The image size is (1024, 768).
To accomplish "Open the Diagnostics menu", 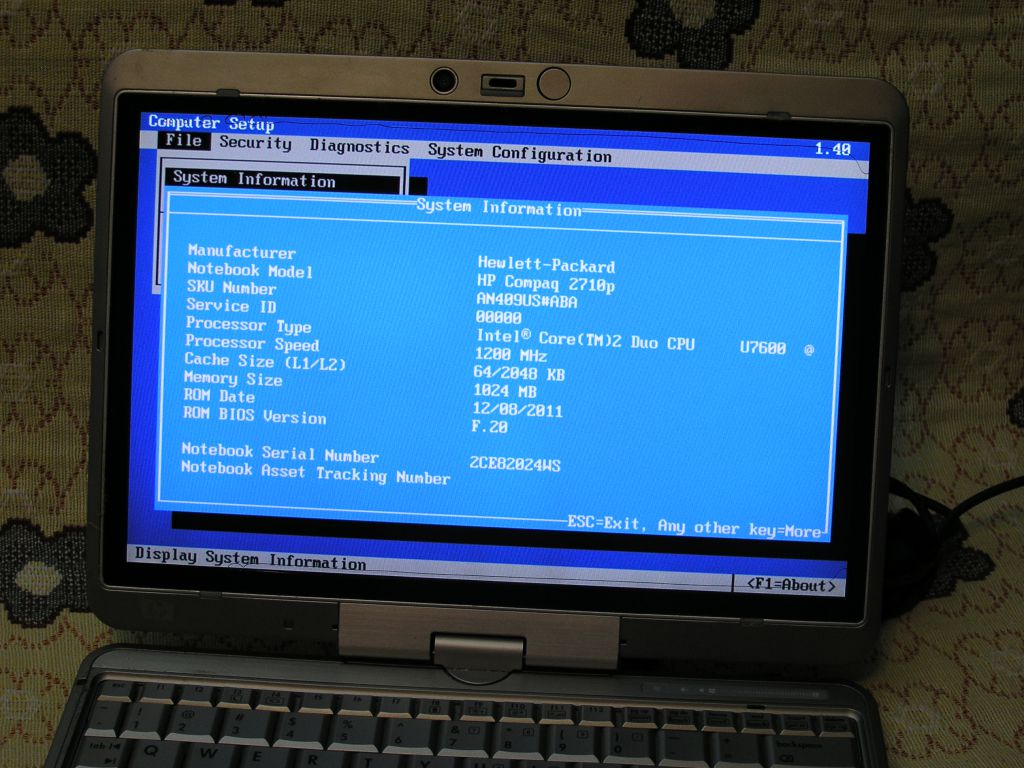I will point(359,146).
